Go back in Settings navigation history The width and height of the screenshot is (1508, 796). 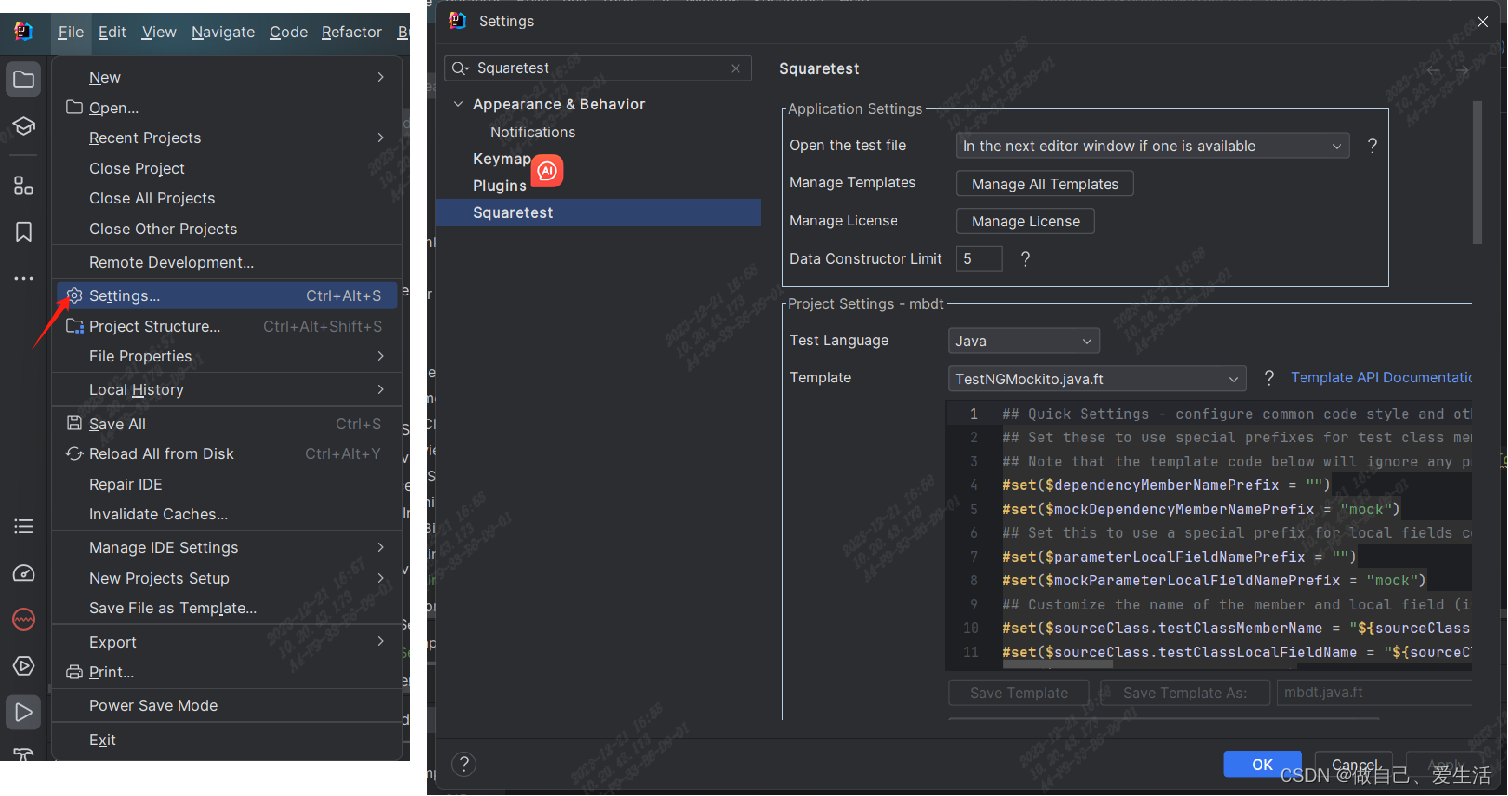click(1434, 70)
